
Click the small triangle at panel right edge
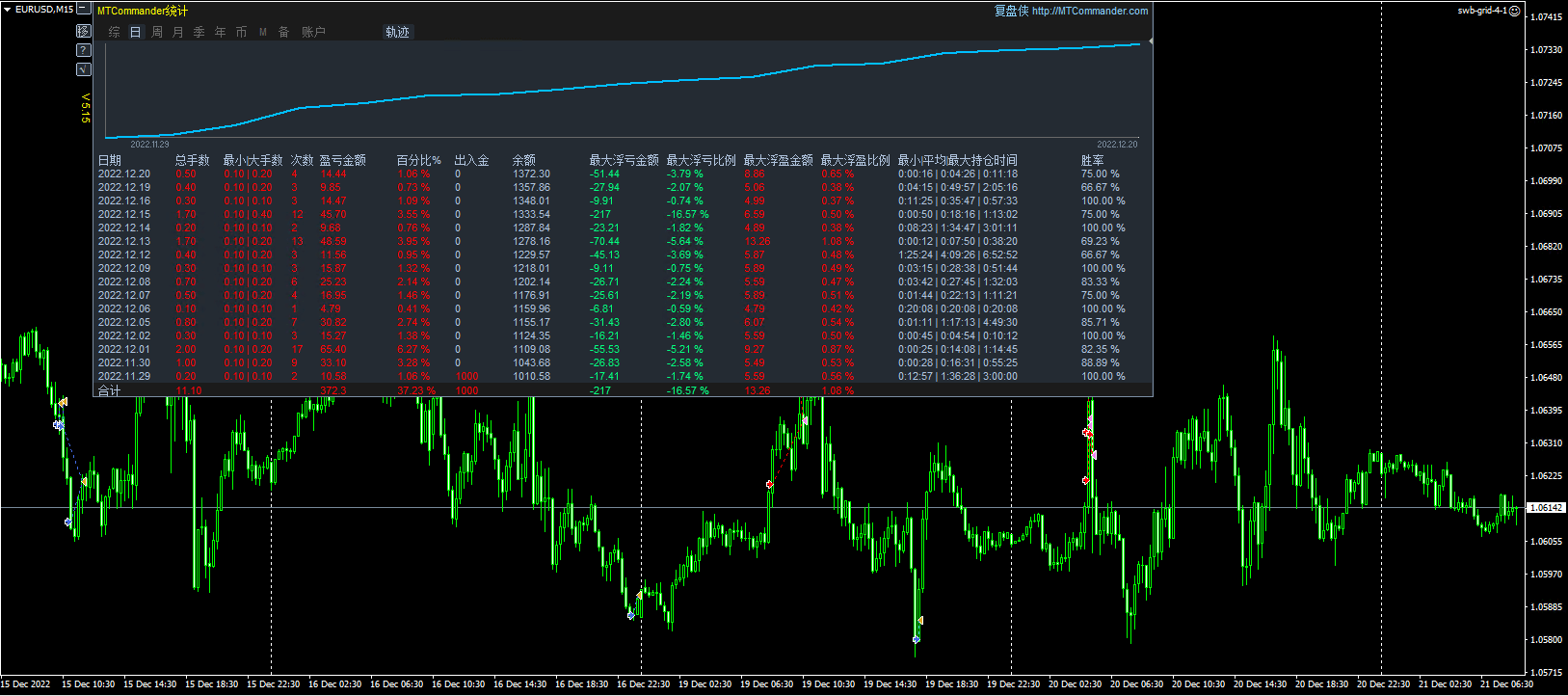1150,41
